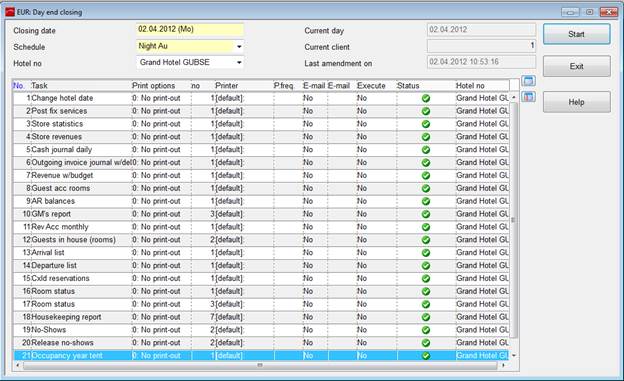Click the Closing date field
This screenshot has height=381, width=624.
pyautogui.click(x=190, y=29)
